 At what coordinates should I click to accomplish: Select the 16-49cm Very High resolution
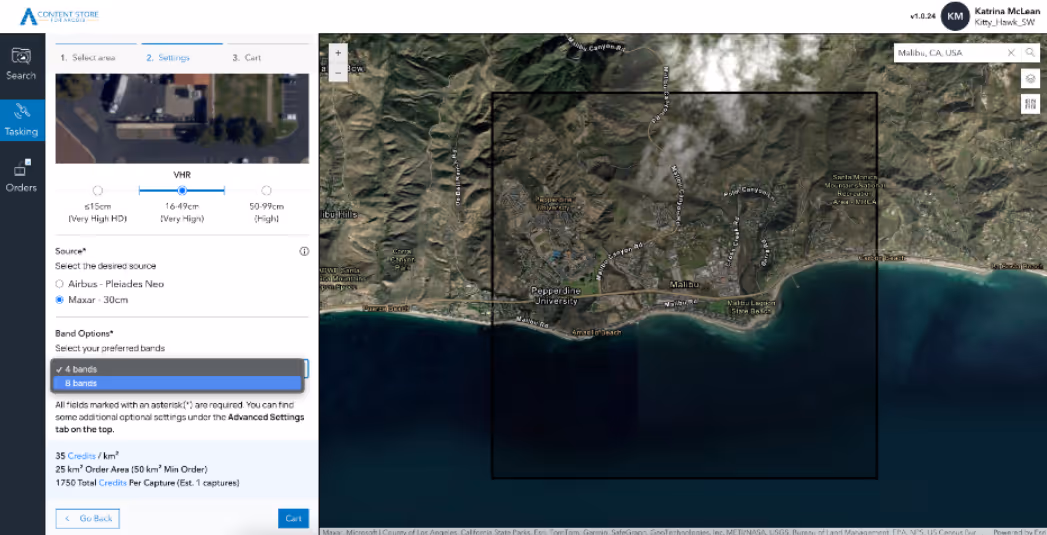[182, 190]
